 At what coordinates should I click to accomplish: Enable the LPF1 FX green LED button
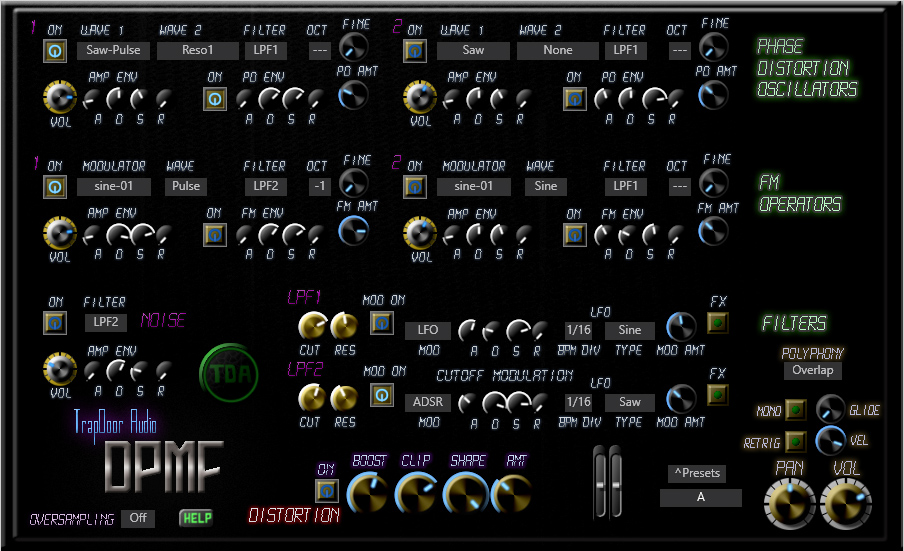click(x=717, y=323)
